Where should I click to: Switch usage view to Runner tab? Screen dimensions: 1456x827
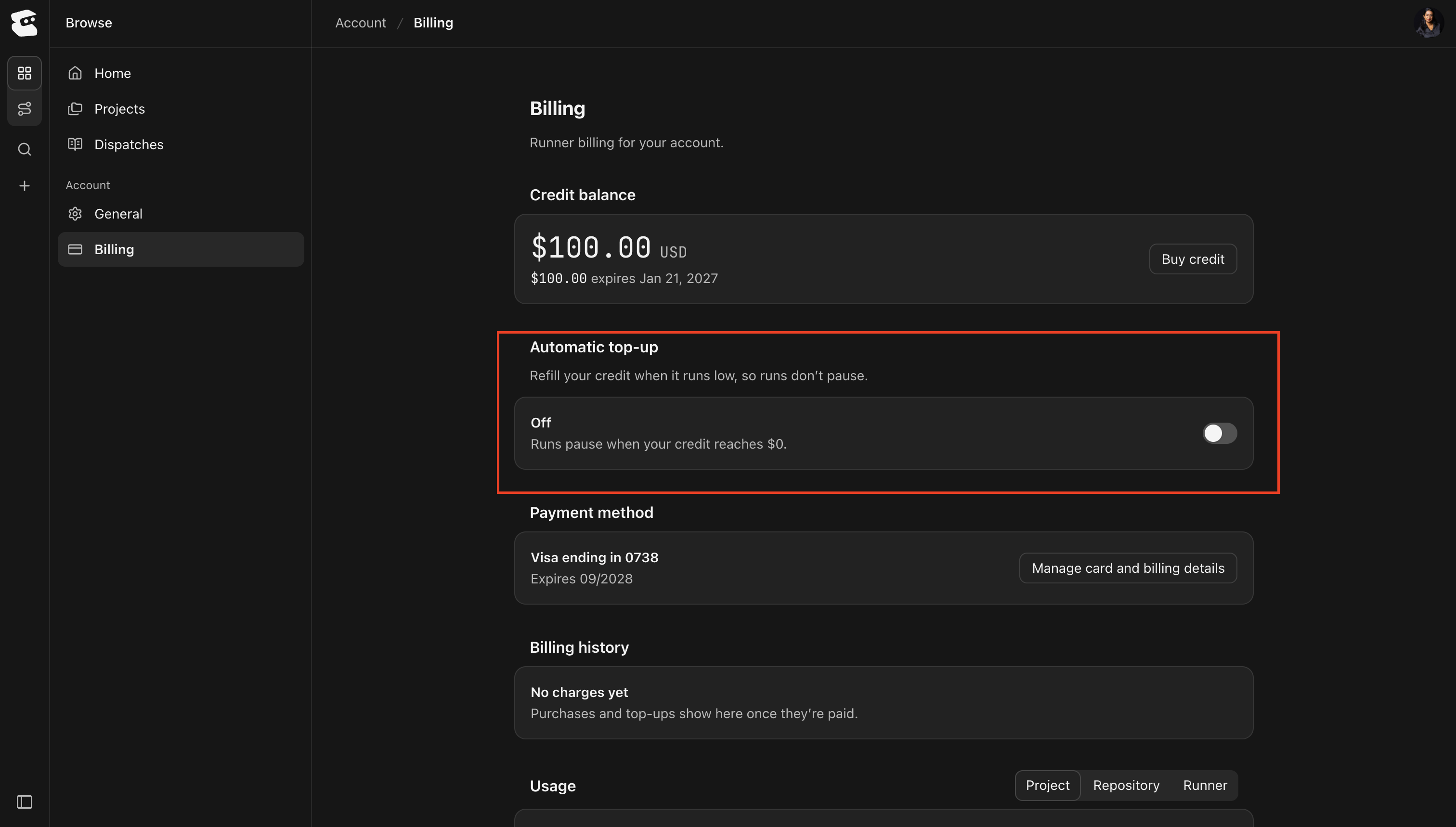1205,786
